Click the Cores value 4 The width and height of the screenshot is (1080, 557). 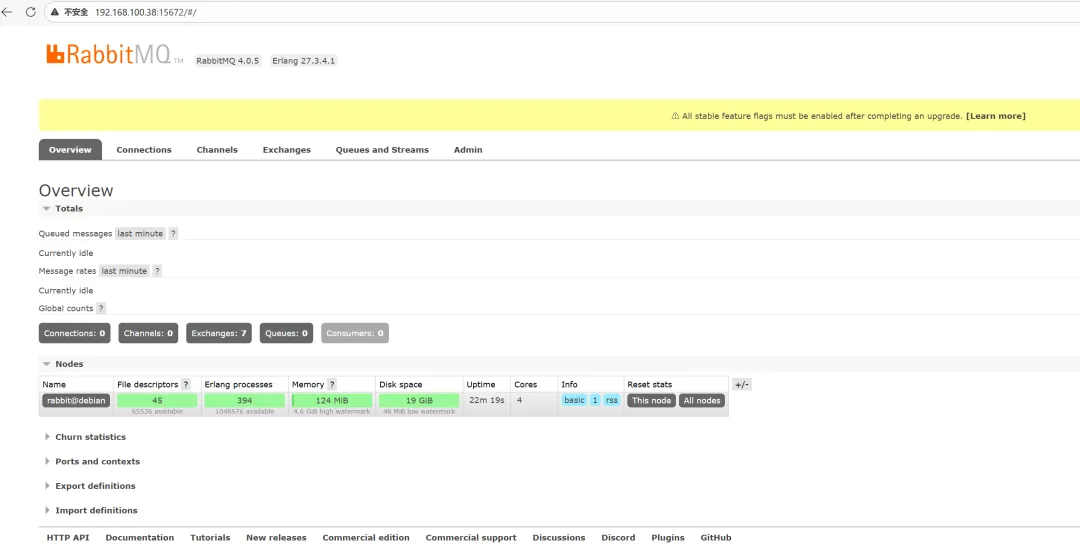519,400
